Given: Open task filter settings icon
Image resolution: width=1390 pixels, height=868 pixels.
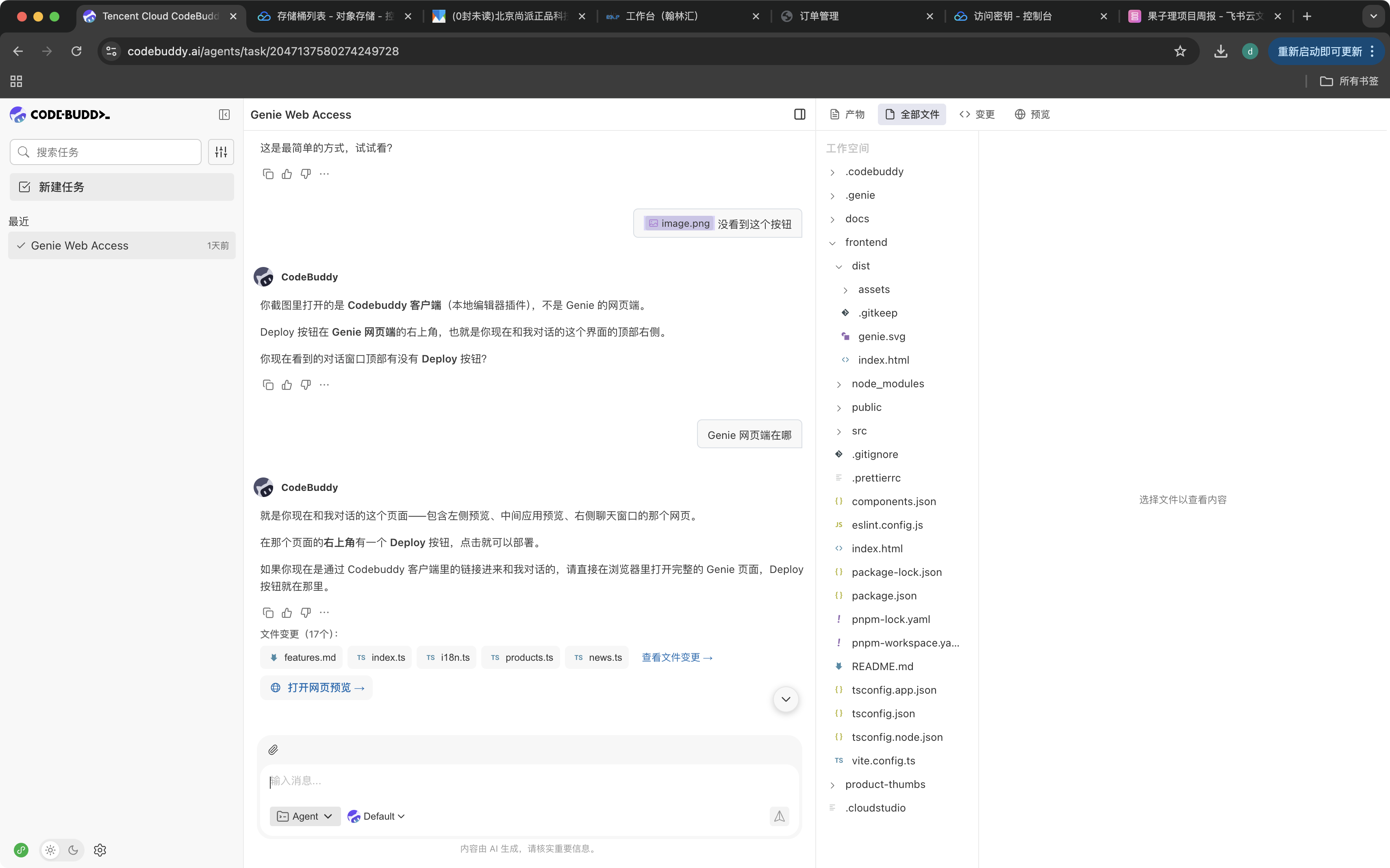Looking at the screenshot, I should point(221,152).
